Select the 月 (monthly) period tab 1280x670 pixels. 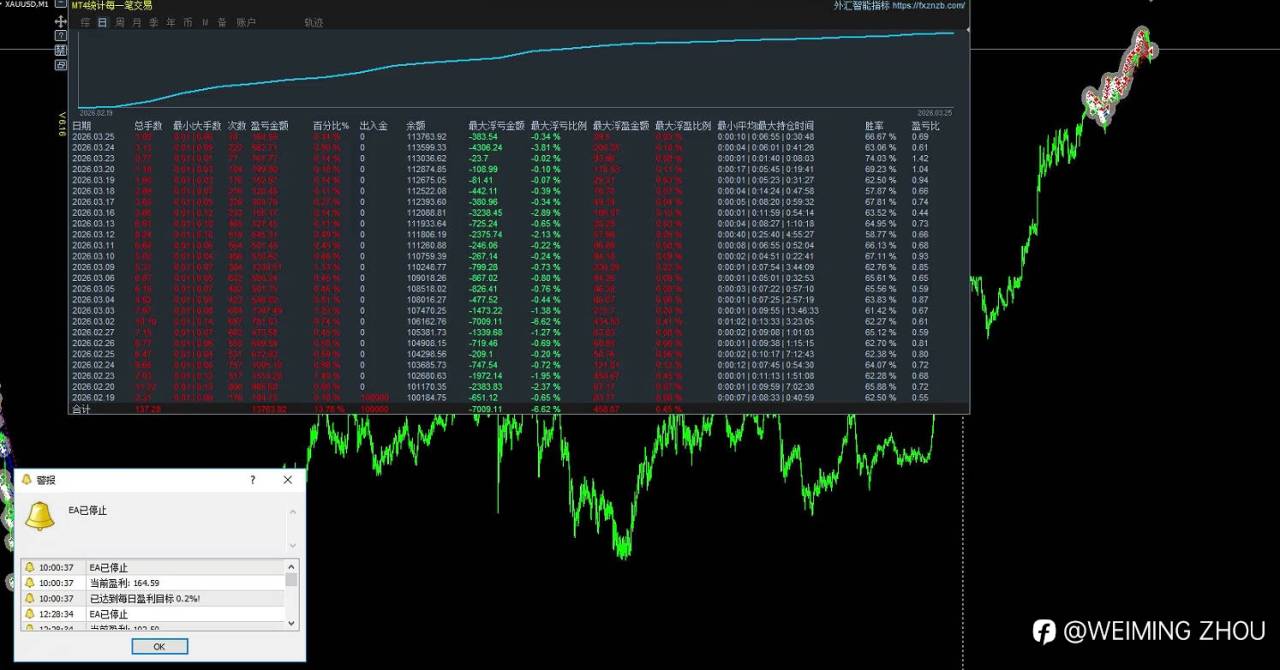point(137,22)
